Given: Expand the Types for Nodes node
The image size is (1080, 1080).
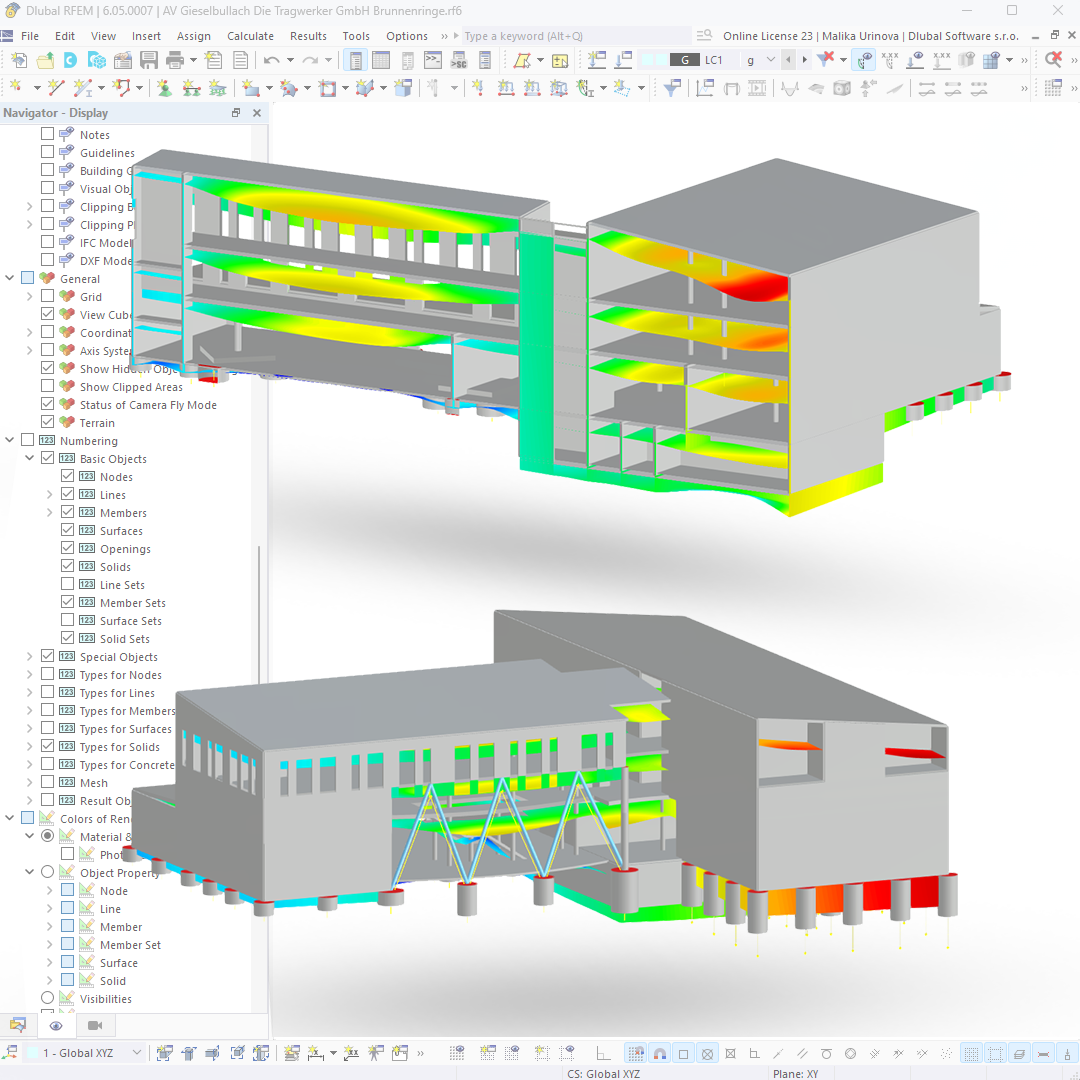Looking at the screenshot, I should [30, 674].
